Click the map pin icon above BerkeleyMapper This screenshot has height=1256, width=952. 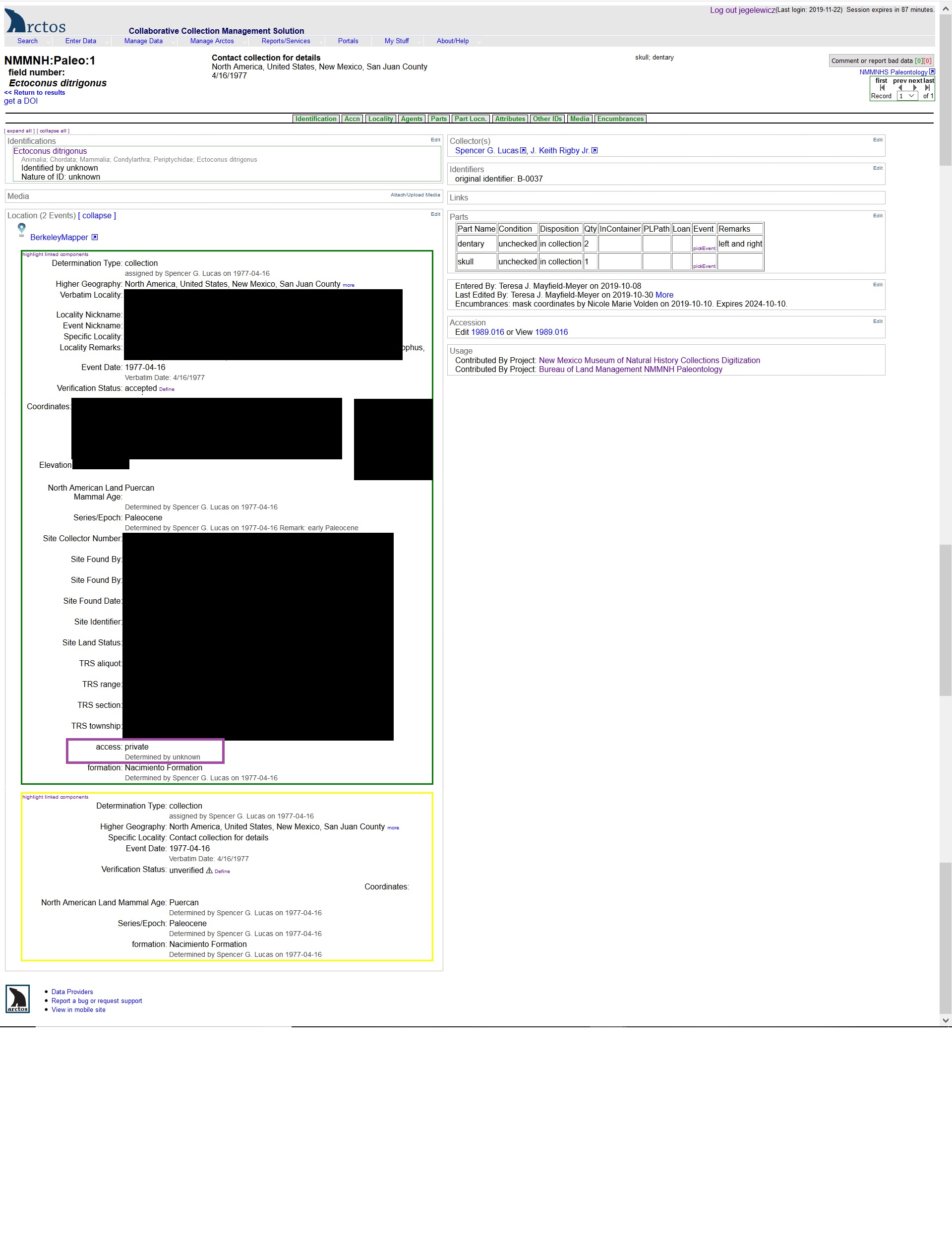tap(22, 228)
